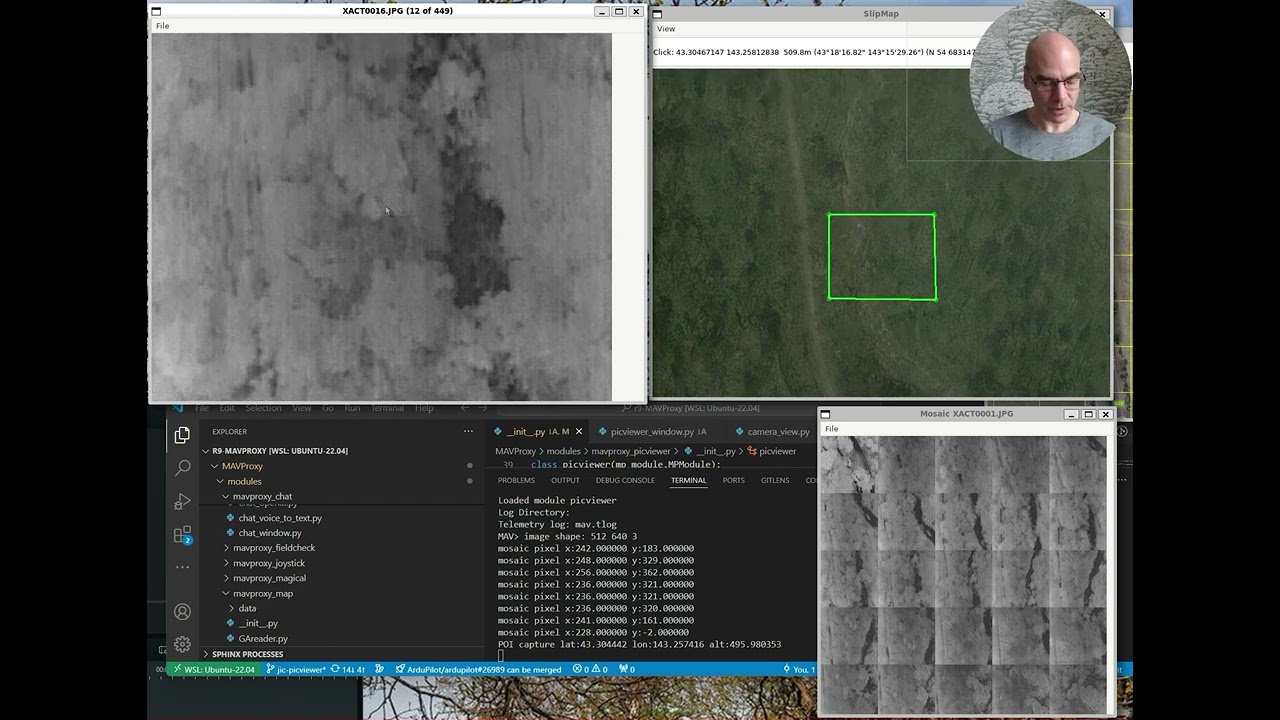Show additional views ellipsis in activity bar
The height and width of the screenshot is (720, 1280).
pyautogui.click(x=182, y=567)
